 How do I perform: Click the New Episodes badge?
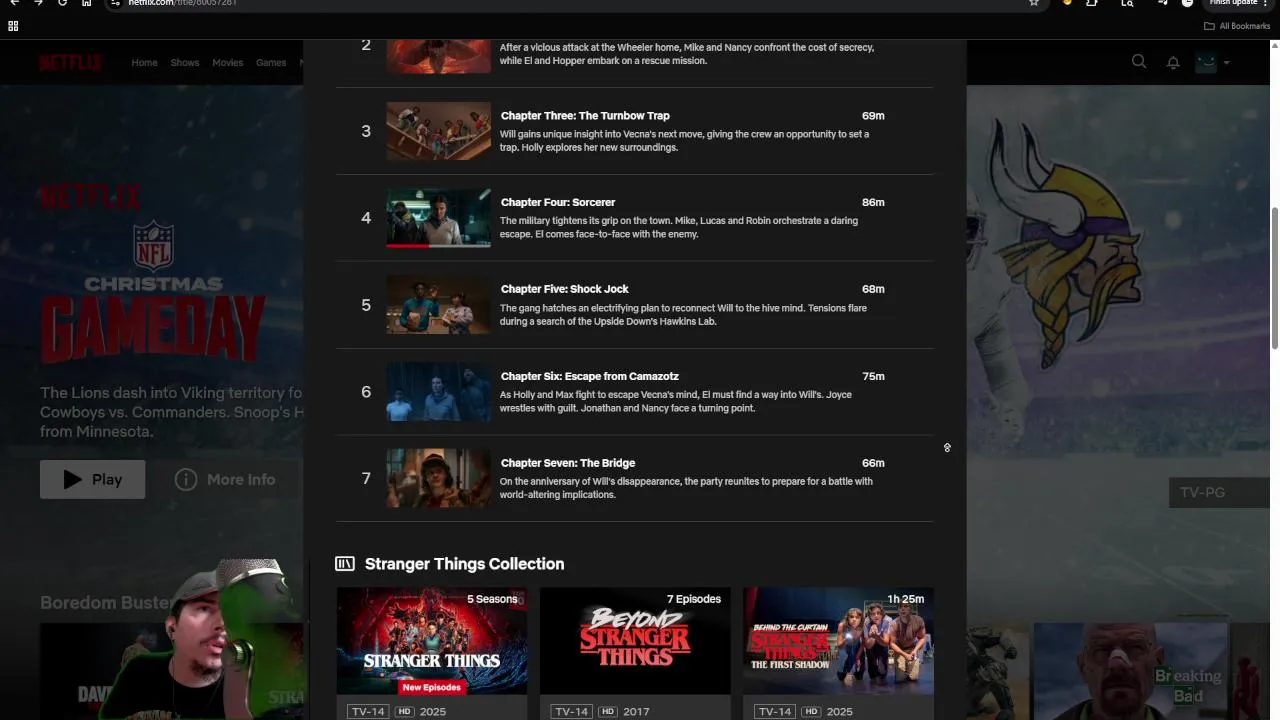[432, 687]
